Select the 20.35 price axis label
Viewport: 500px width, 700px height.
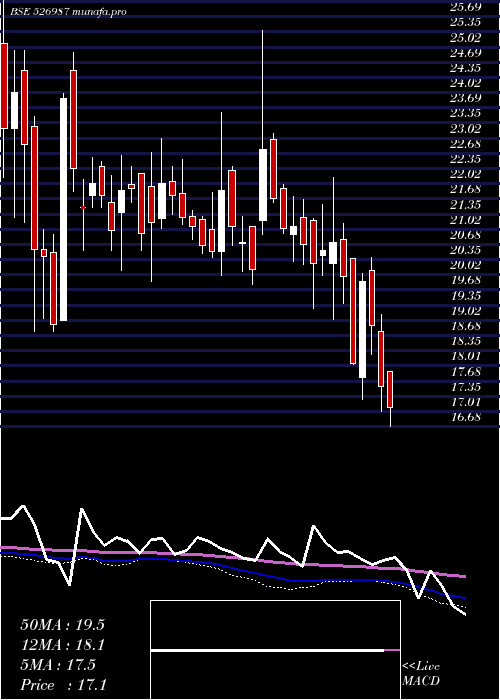click(x=465, y=250)
